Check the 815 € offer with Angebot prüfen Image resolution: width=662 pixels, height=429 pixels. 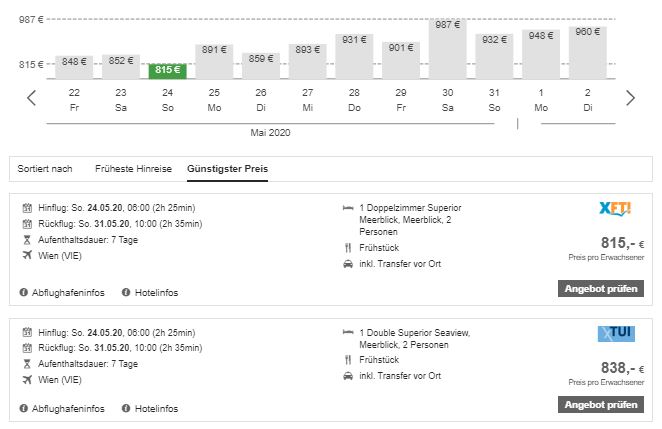601,289
